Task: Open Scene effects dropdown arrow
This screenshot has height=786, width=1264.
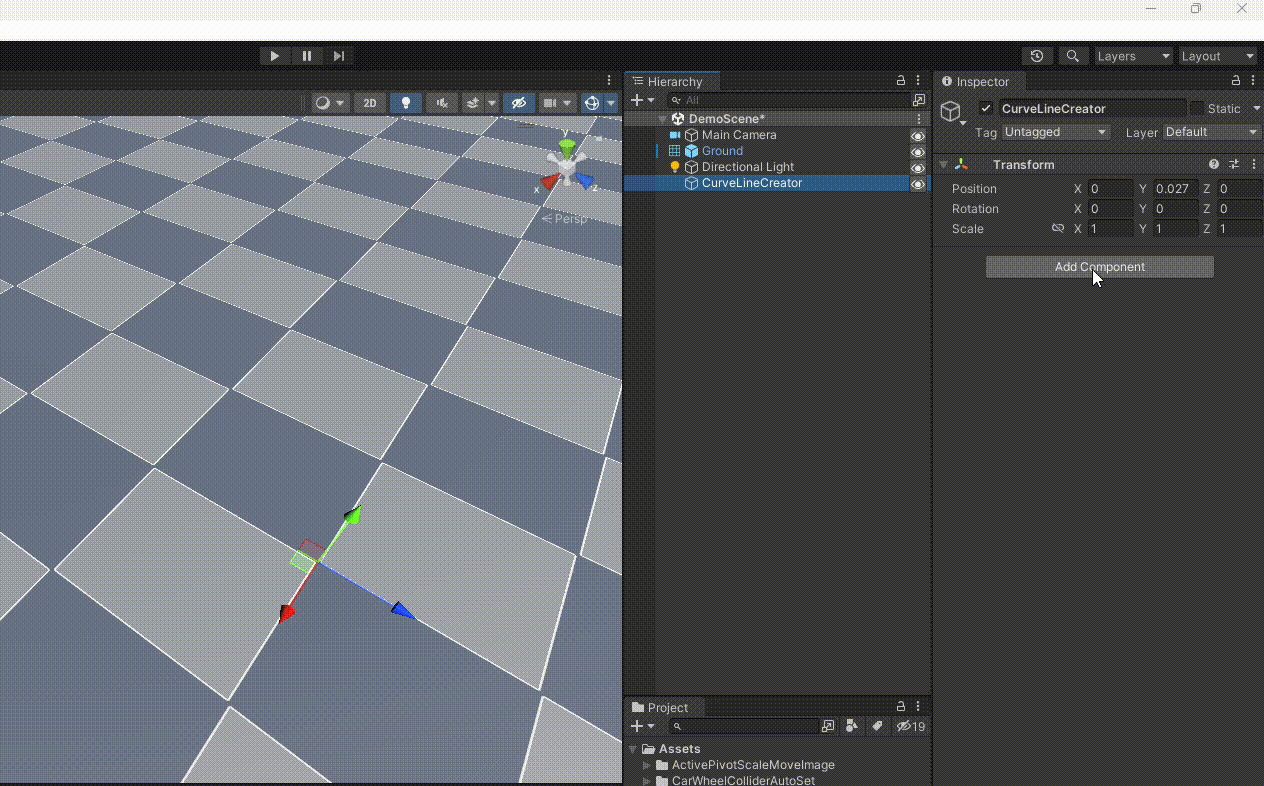Action: pos(492,103)
